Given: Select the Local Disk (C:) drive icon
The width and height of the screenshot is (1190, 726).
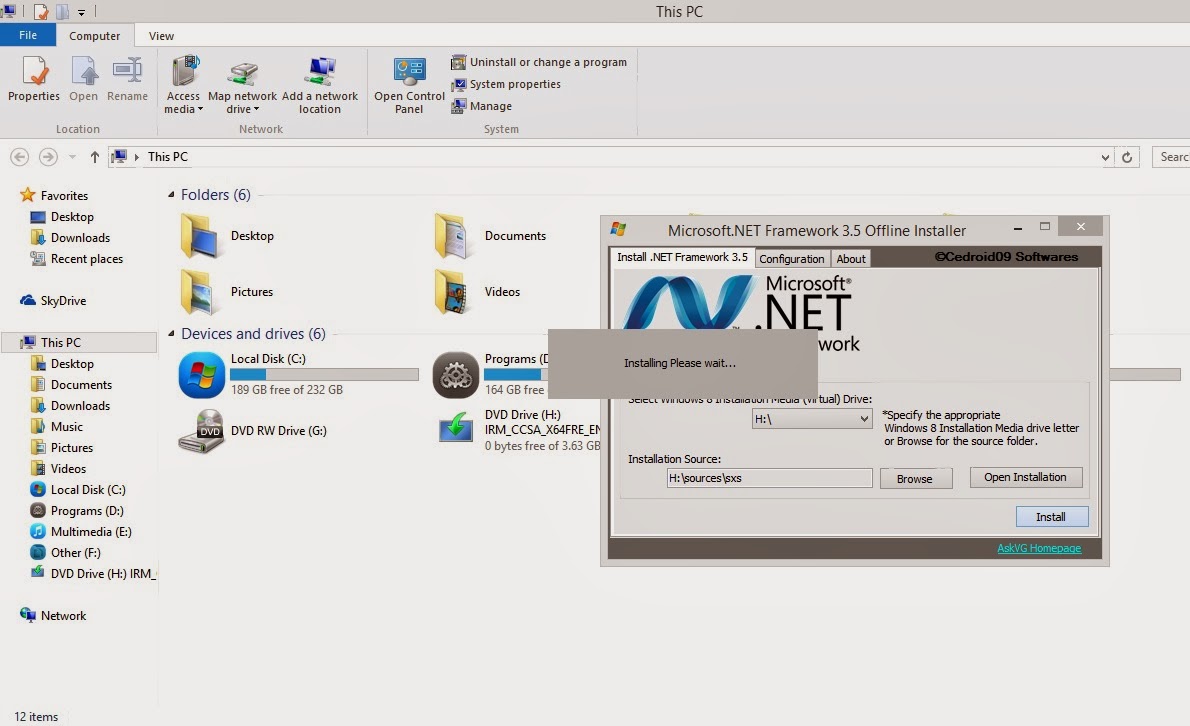Looking at the screenshot, I should pyautogui.click(x=201, y=375).
